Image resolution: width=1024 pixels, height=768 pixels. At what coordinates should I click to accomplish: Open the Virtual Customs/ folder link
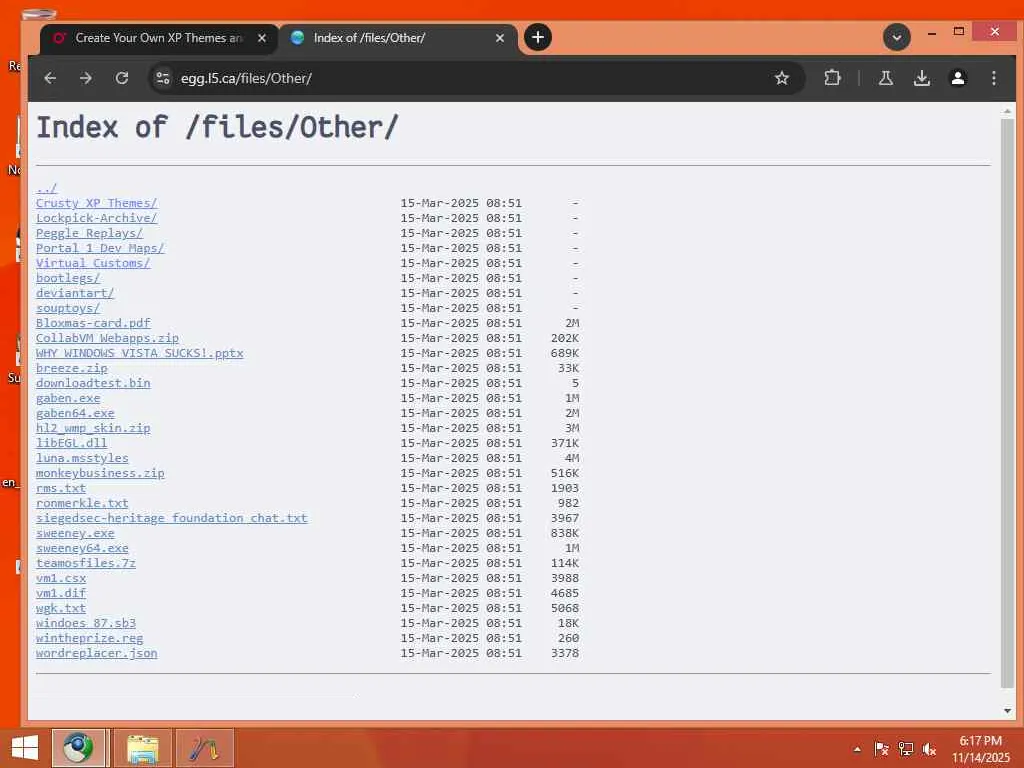tap(93, 263)
